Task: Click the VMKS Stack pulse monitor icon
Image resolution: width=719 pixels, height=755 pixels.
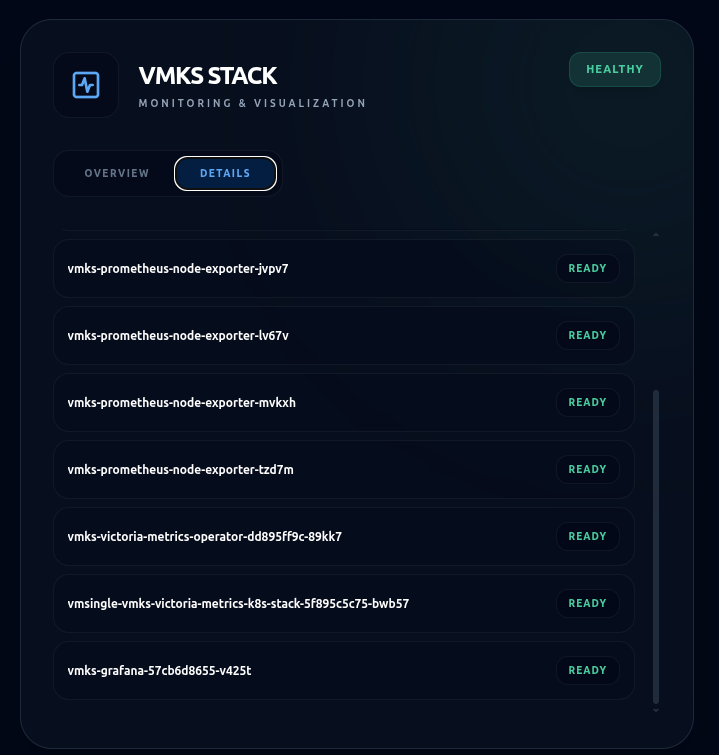Action: [86, 85]
